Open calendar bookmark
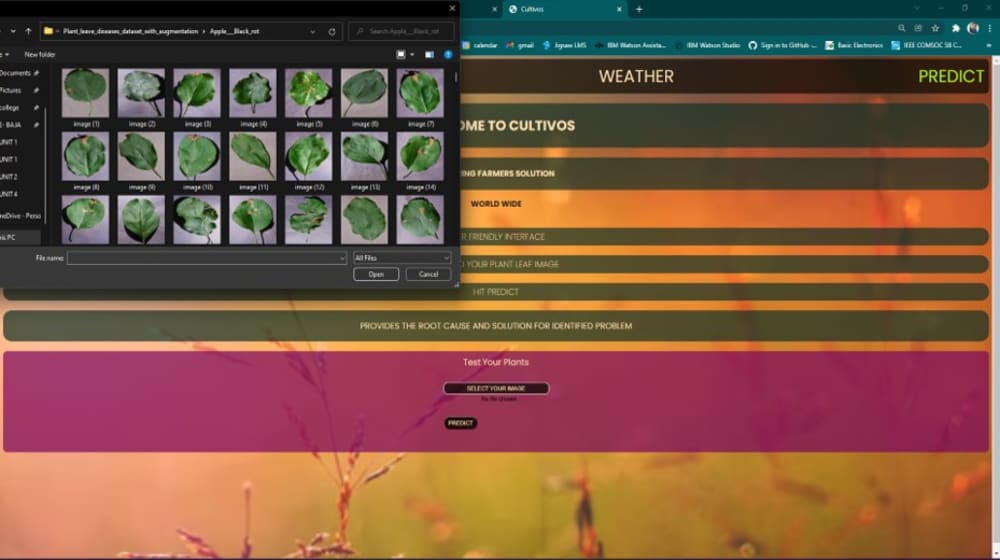Viewport: 1000px width, 560px height. (x=480, y=45)
